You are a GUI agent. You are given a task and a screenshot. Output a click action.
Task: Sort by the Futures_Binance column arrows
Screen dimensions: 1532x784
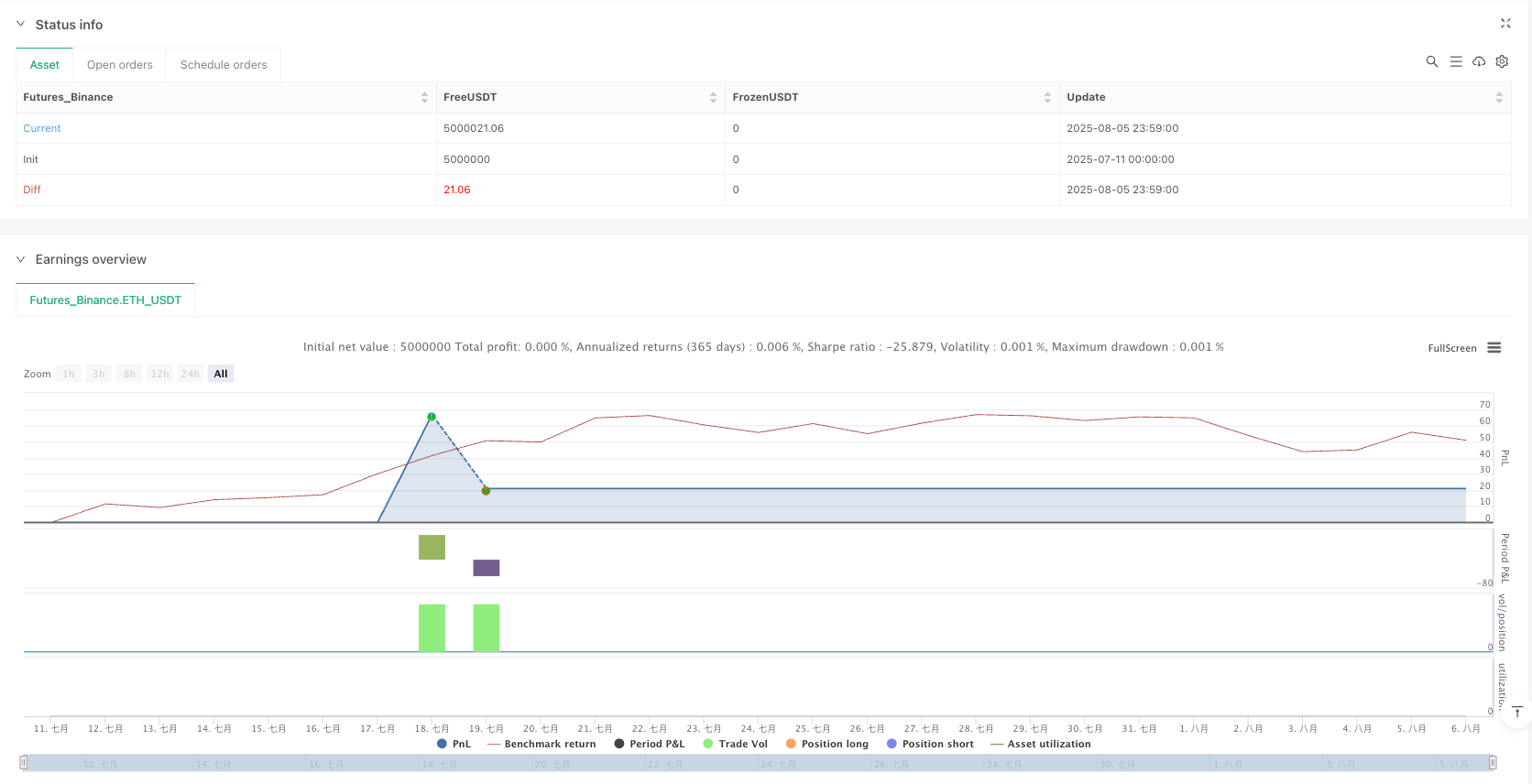(424, 97)
